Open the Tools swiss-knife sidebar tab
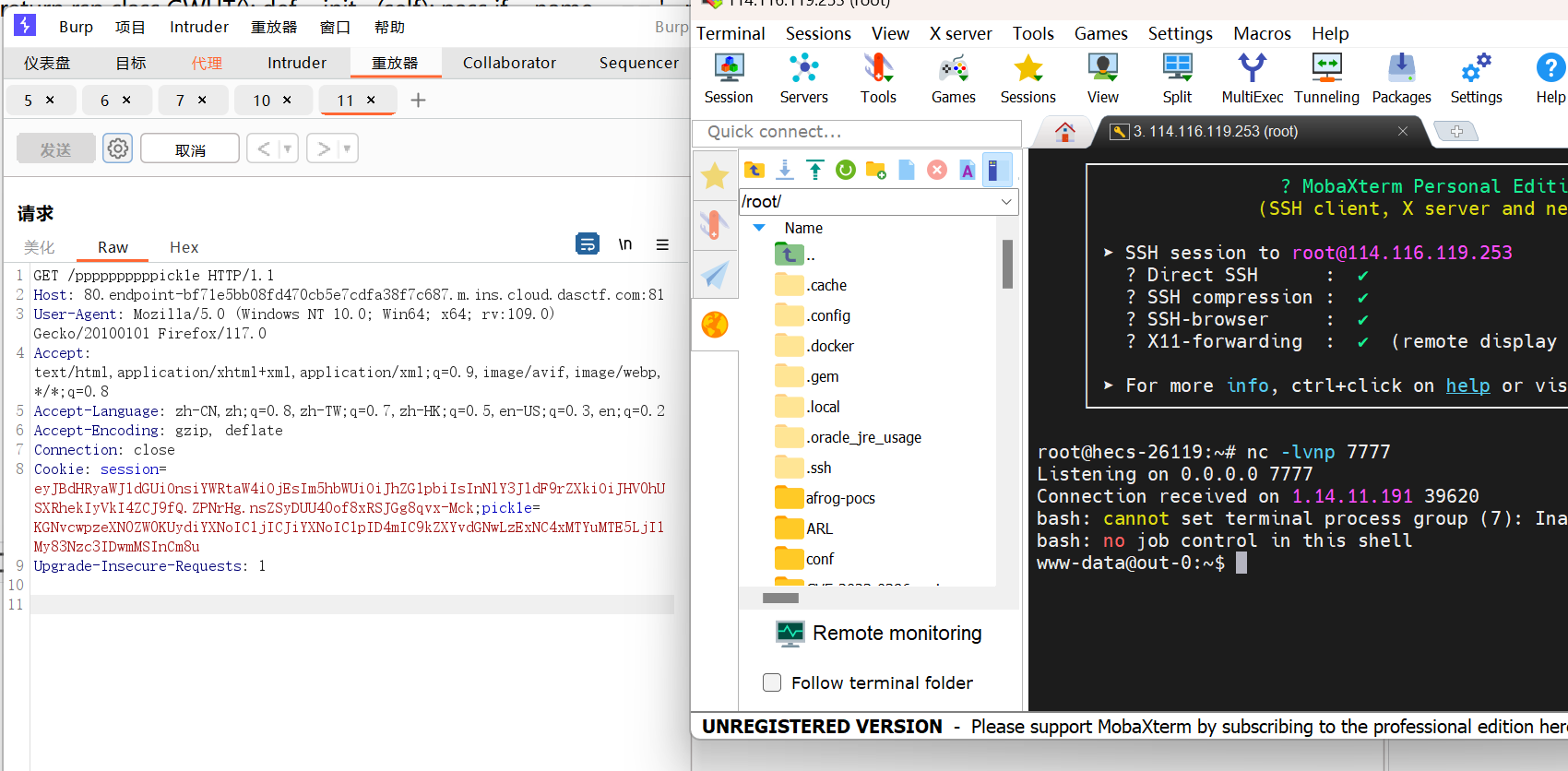The height and width of the screenshot is (771, 1568). (715, 224)
